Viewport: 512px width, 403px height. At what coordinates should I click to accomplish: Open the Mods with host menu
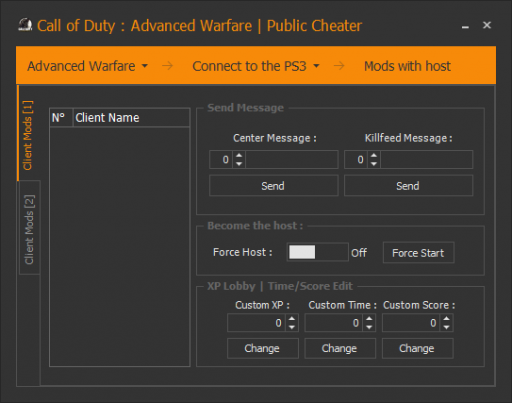click(407, 66)
